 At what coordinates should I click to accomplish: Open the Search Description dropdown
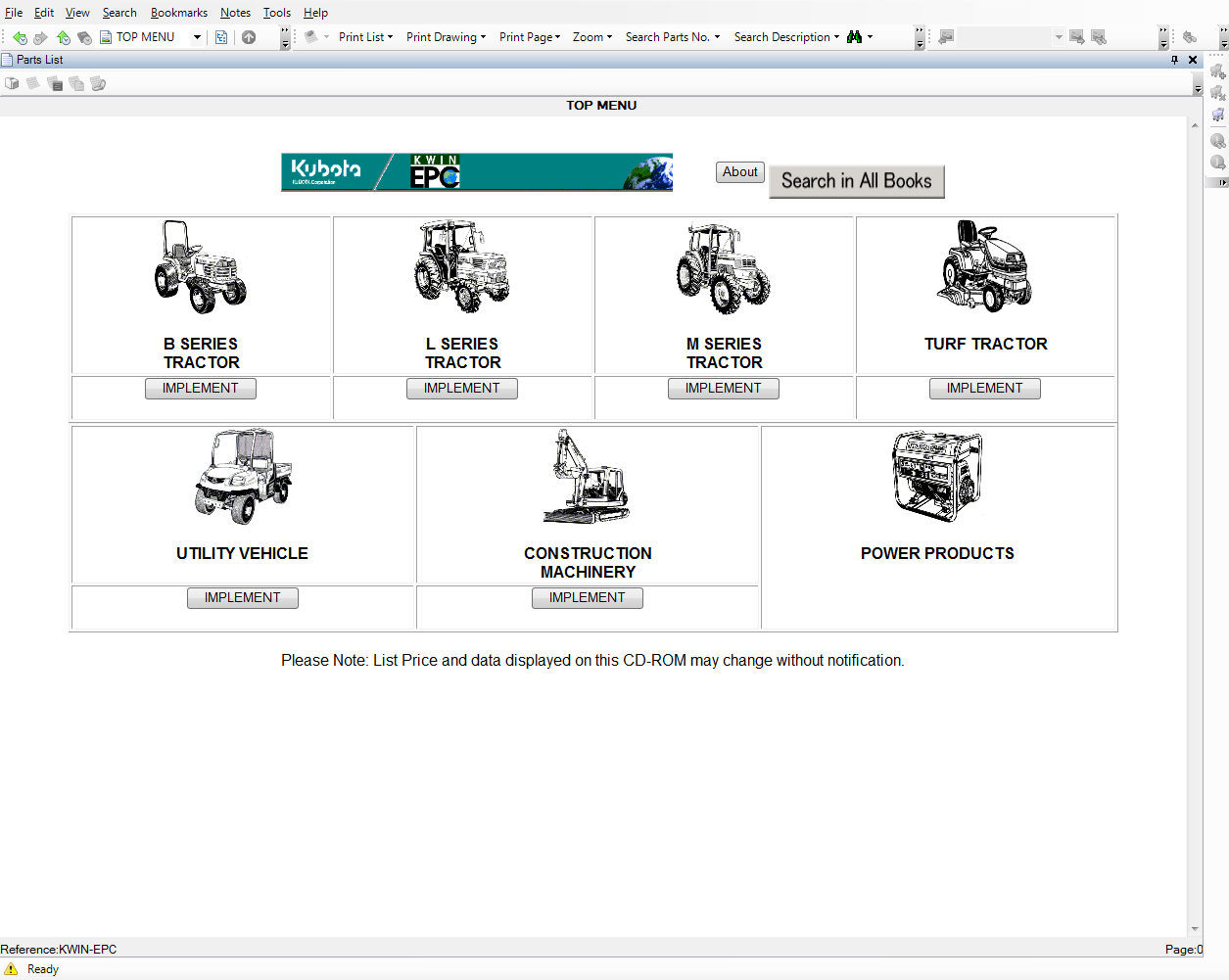coord(786,37)
